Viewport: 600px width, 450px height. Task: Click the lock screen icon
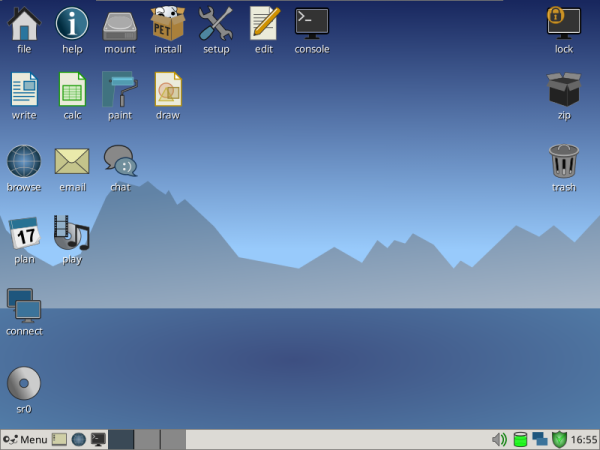(x=564, y=23)
